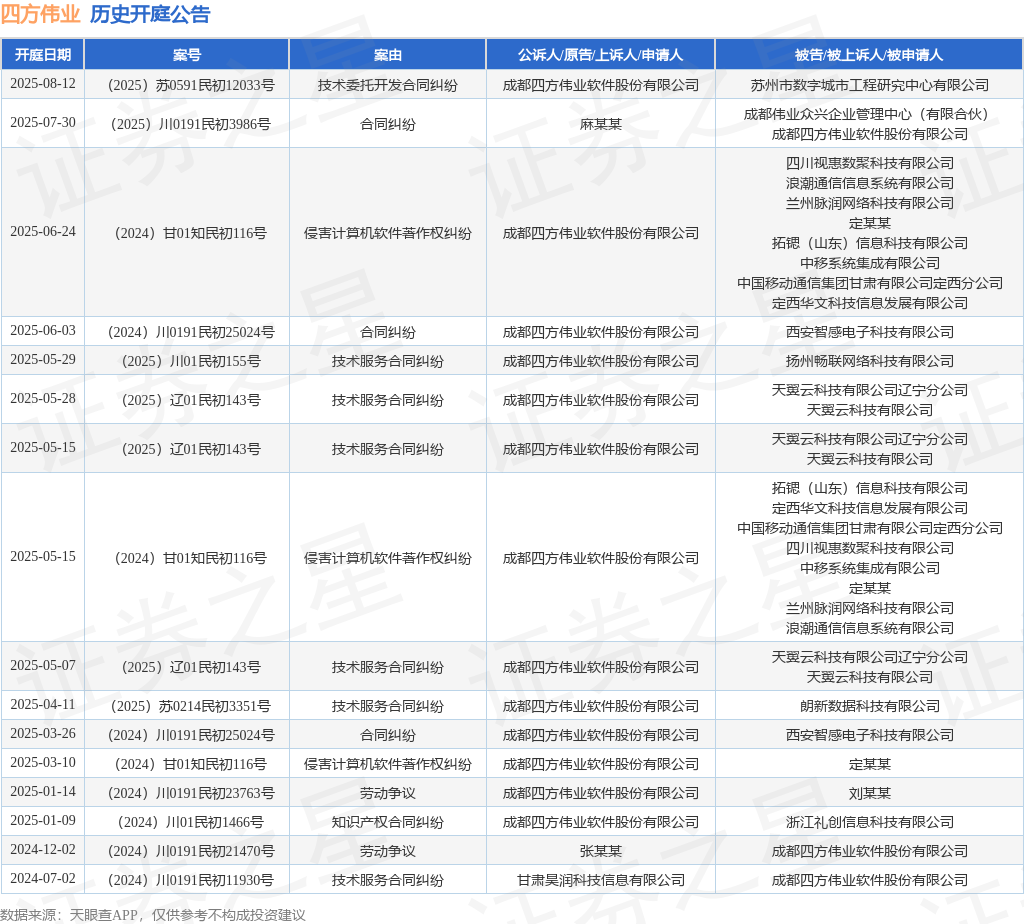
Task: Click the 历史开庭公告 heading
Action: [150, 14]
